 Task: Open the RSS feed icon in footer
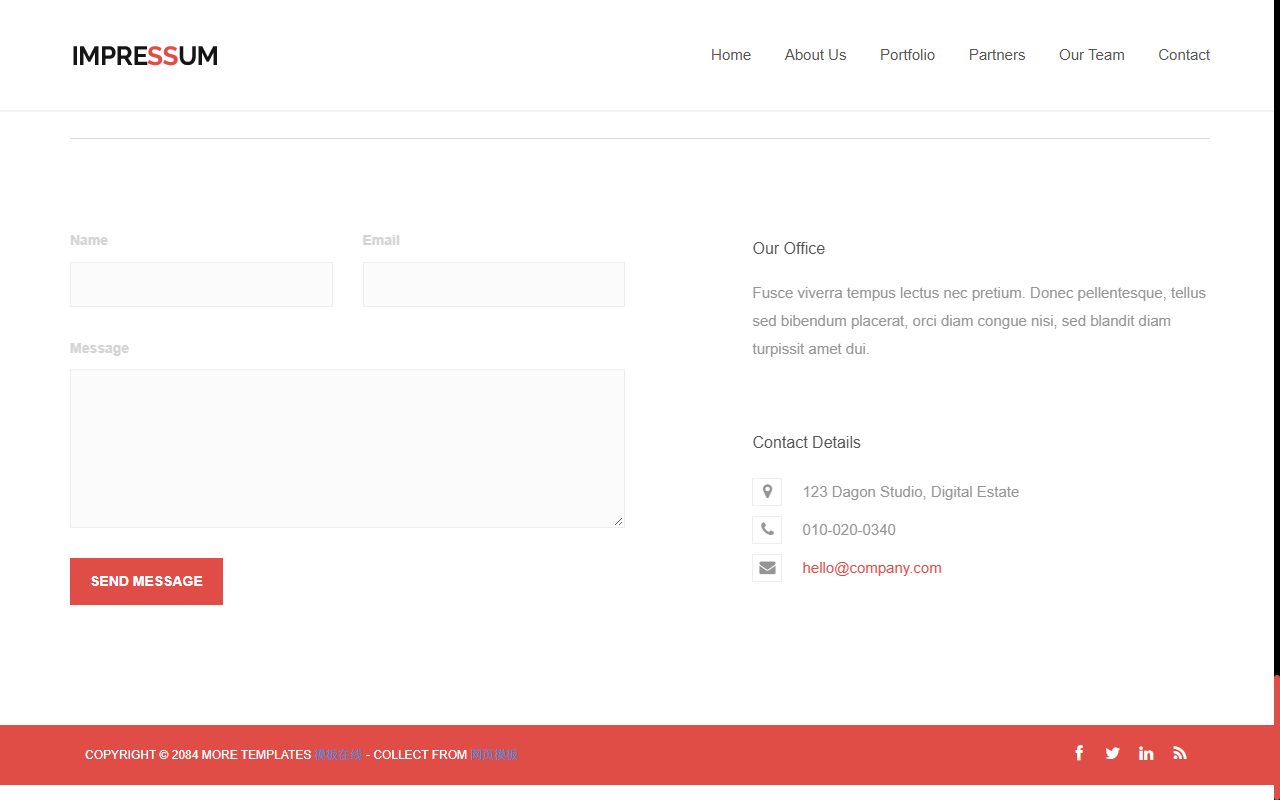coord(1180,753)
